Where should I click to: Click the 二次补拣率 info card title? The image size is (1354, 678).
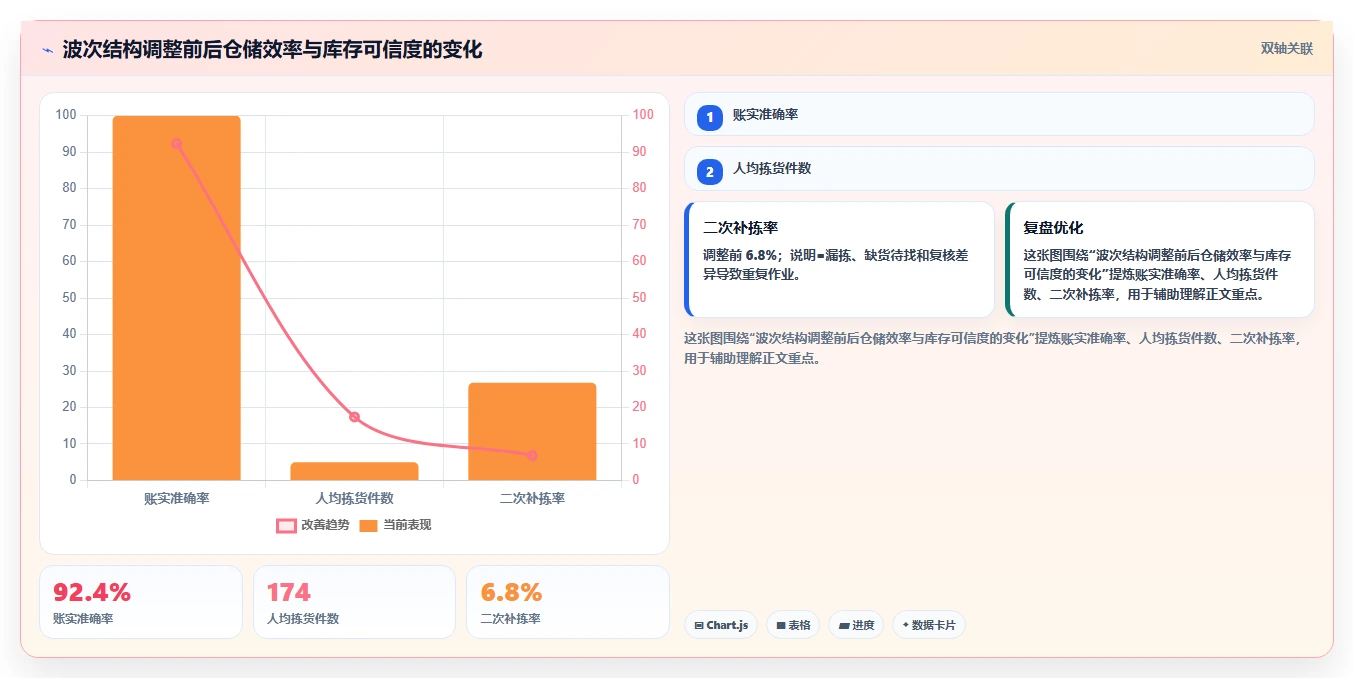(x=741, y=228)
